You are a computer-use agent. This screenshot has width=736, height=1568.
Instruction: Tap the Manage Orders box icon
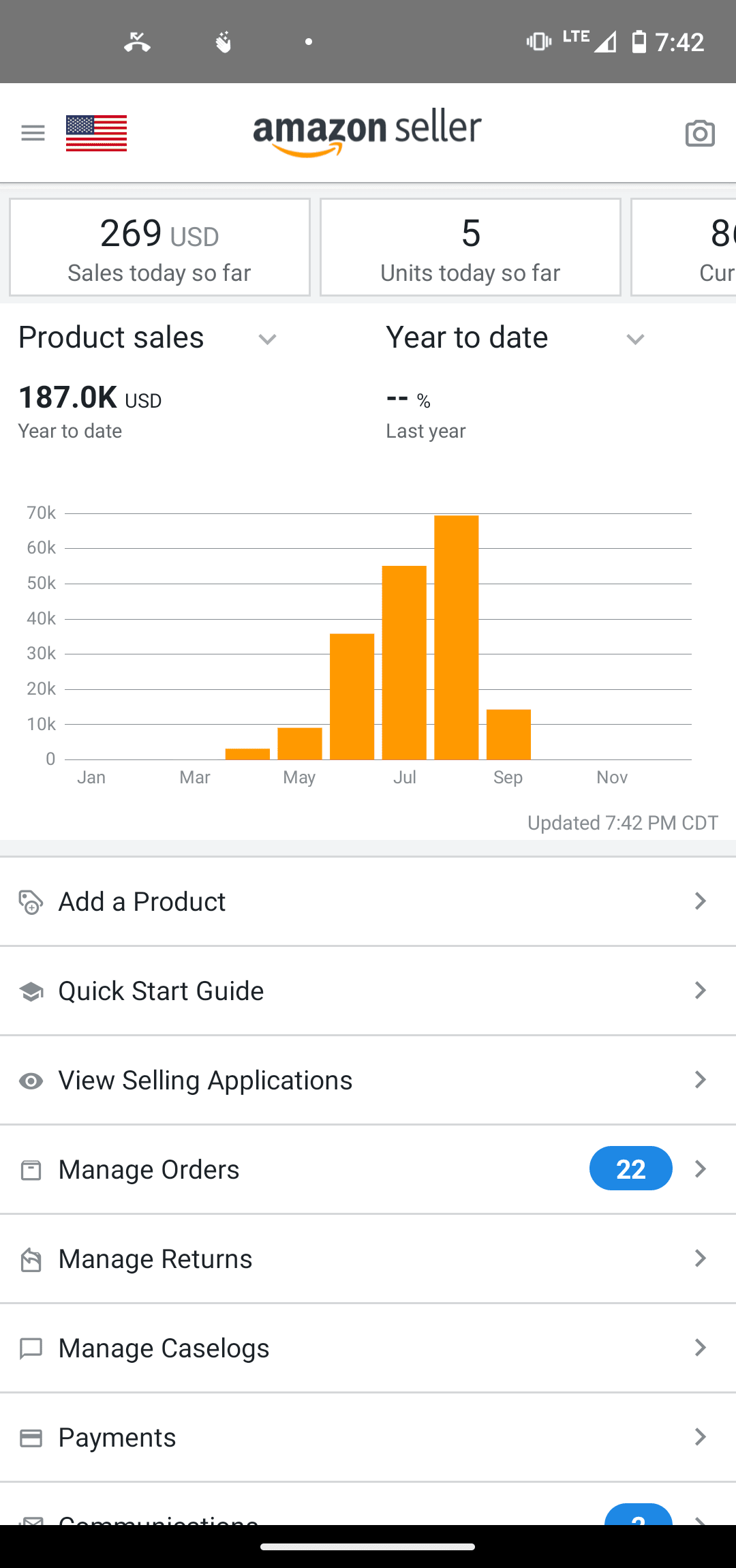pos(31,1170)
